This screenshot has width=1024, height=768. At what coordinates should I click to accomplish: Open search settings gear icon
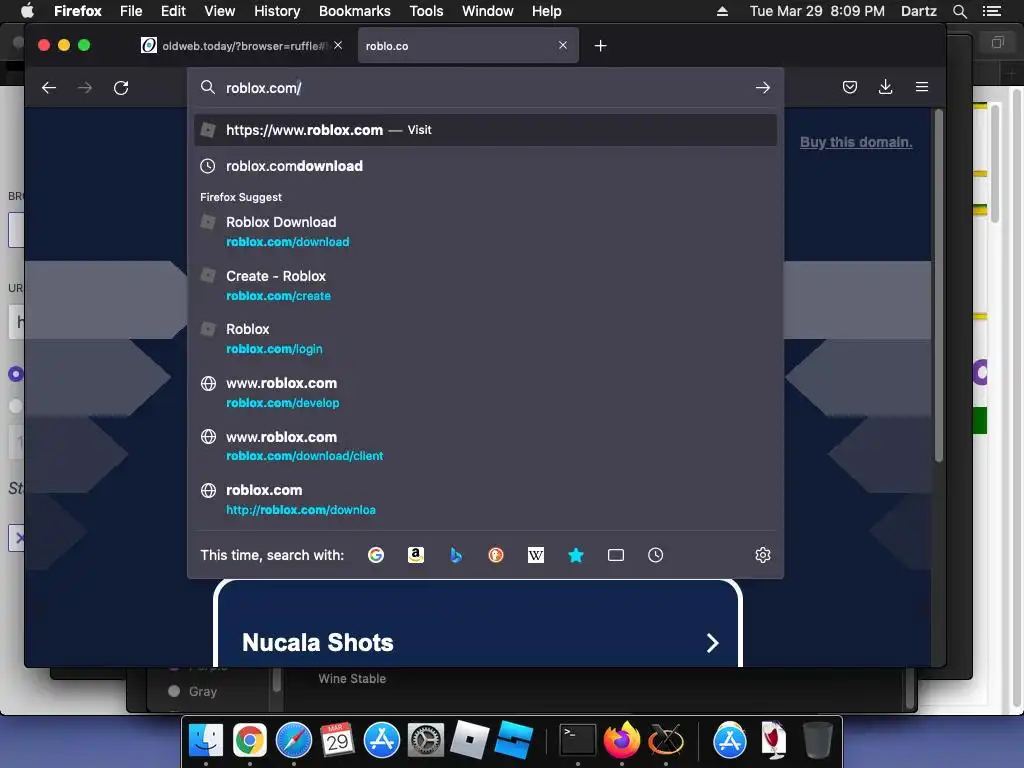[x=762, y=555]
